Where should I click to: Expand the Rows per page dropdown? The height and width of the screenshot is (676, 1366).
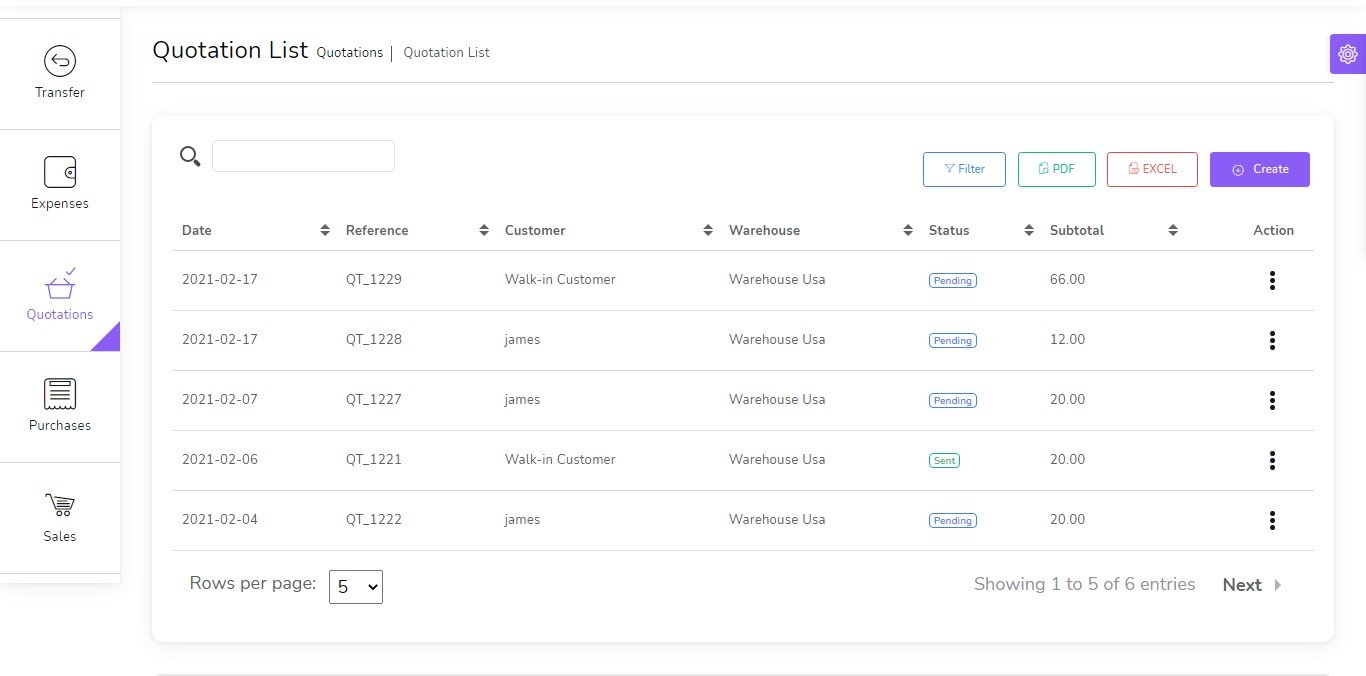(356, 587)
